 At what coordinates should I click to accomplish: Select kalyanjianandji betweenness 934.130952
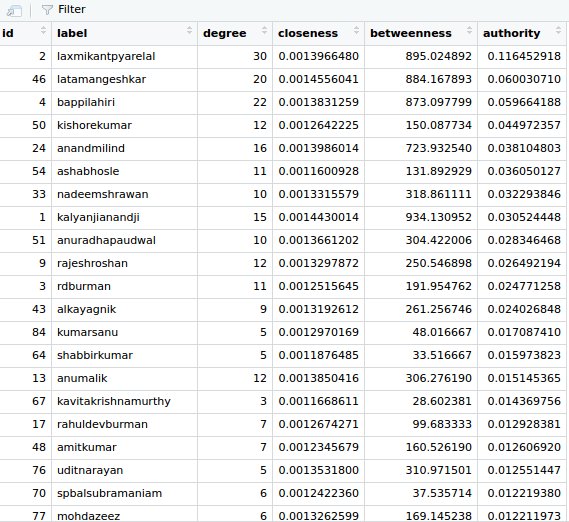pos(438,217)
